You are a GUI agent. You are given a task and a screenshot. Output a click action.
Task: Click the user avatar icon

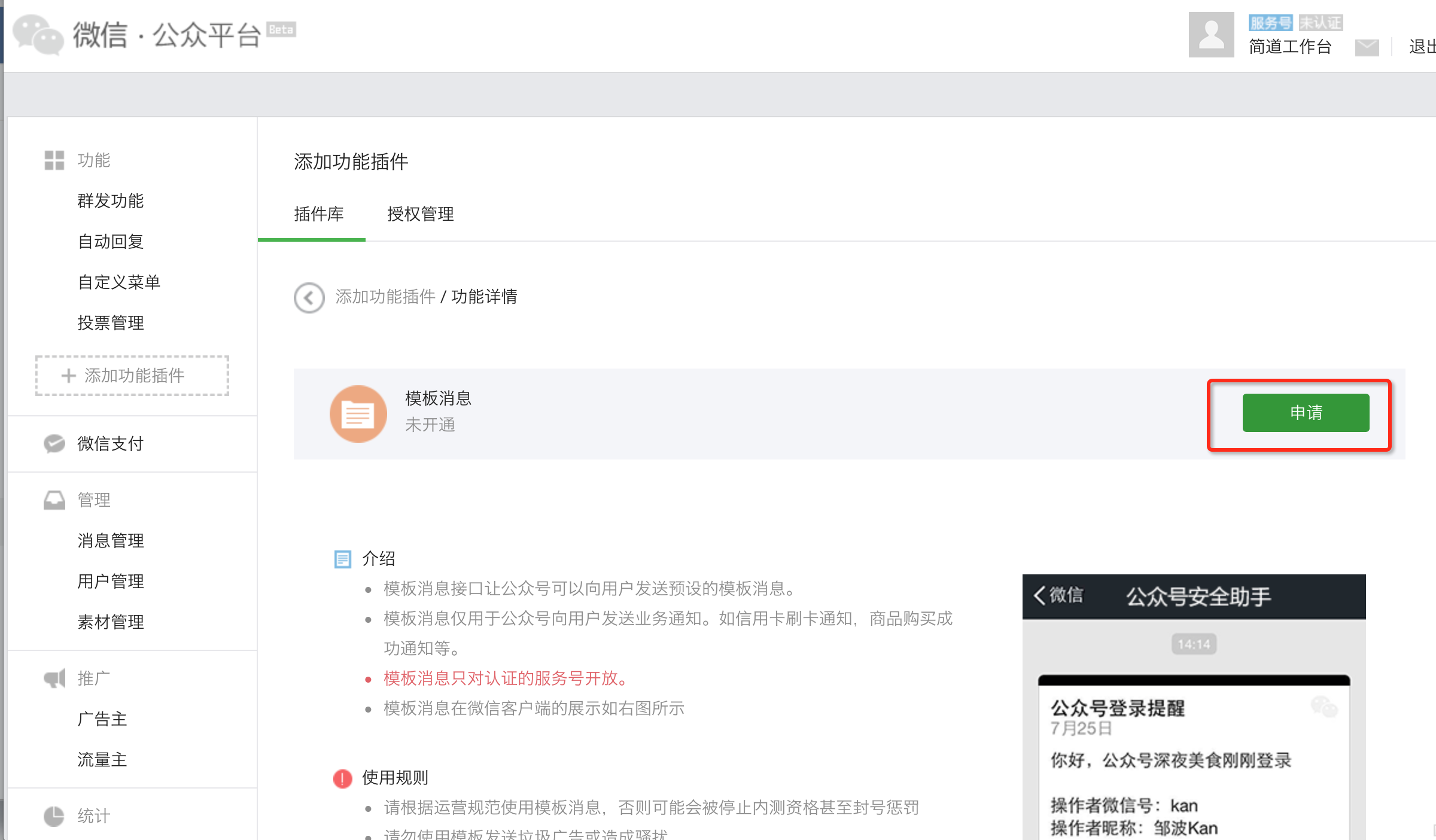[1211, 35]
